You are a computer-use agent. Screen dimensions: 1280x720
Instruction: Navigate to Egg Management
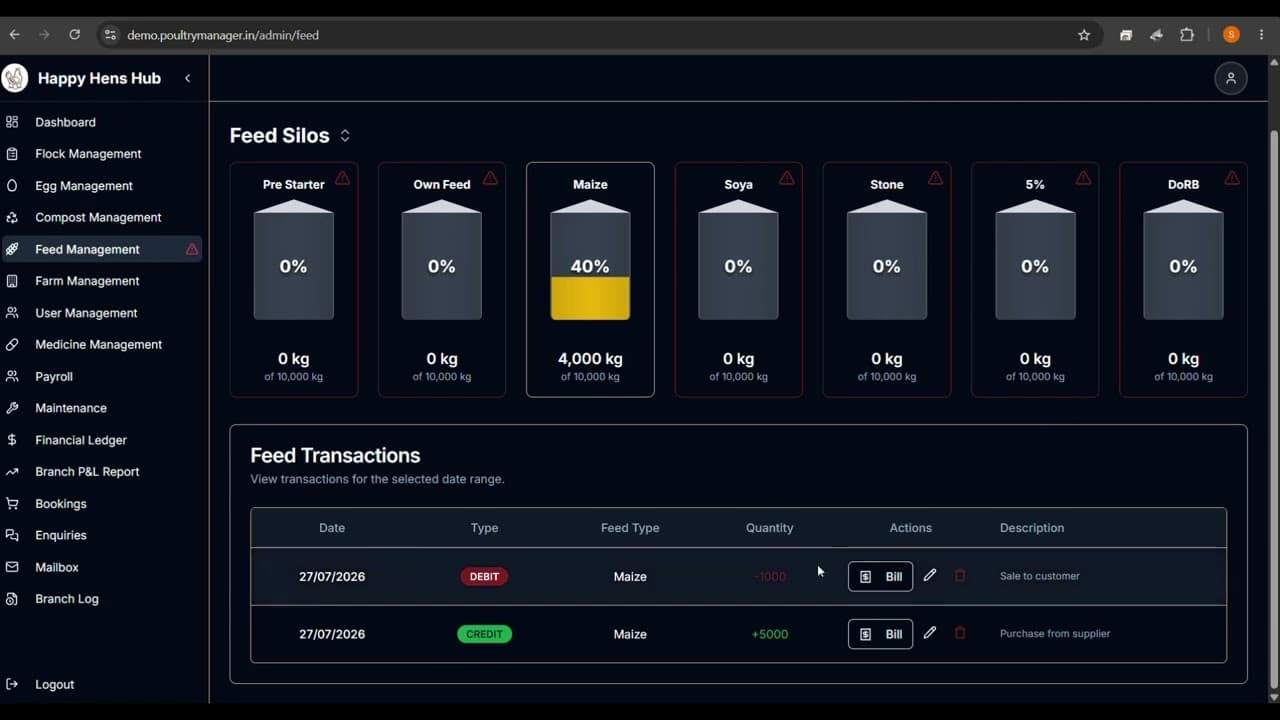pos(101,186)
